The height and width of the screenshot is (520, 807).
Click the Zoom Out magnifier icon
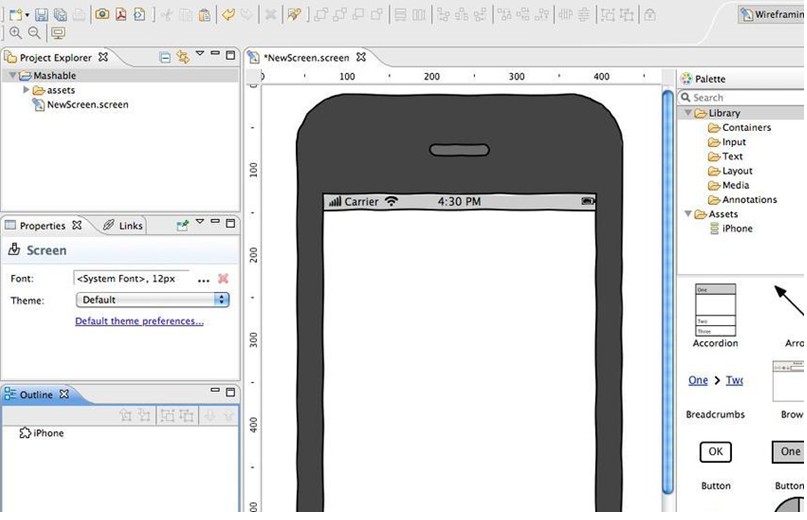coord(35,34)
